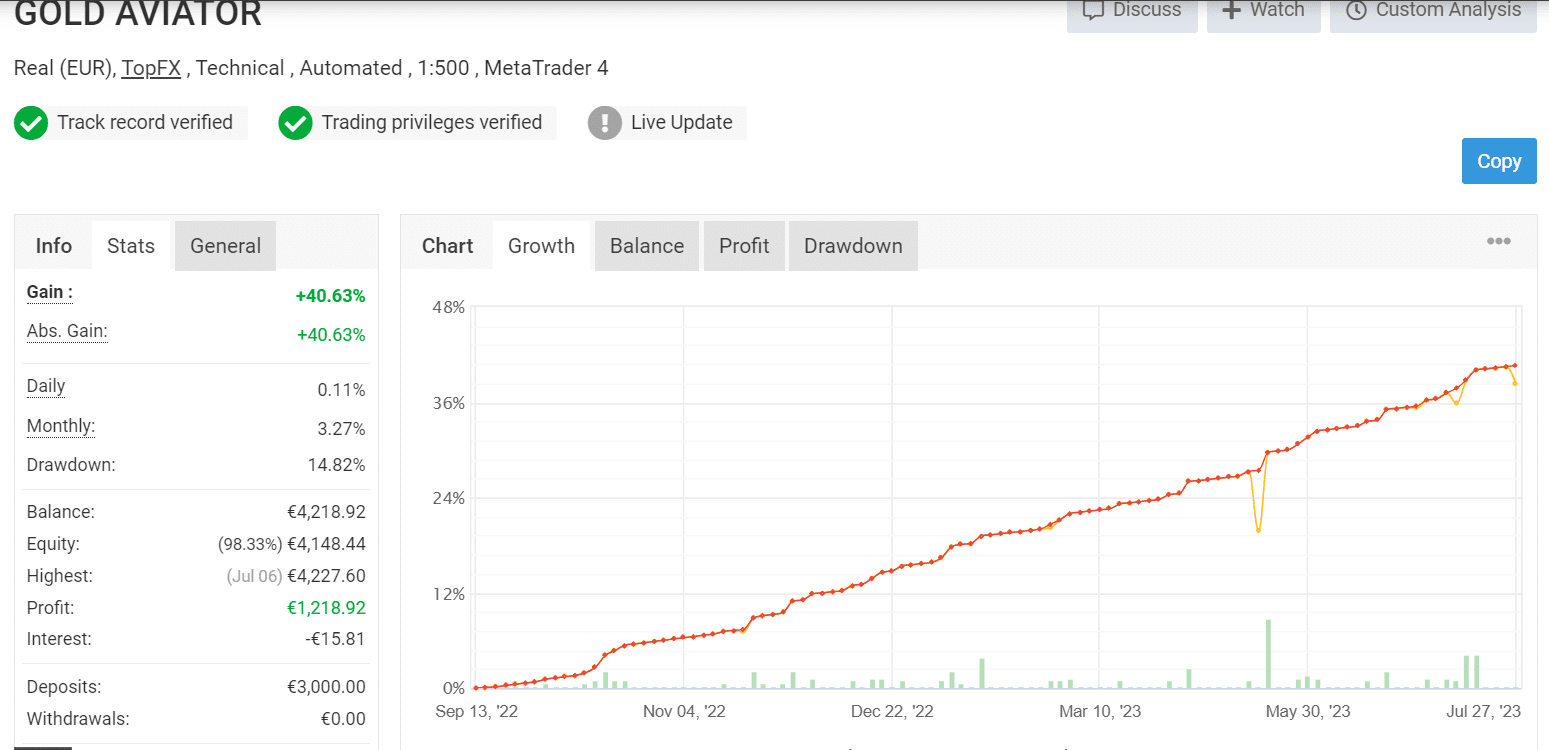Screen dimensions: 1549x750
Task: Open the TopFX broker link
Action: tap(151, 68)
